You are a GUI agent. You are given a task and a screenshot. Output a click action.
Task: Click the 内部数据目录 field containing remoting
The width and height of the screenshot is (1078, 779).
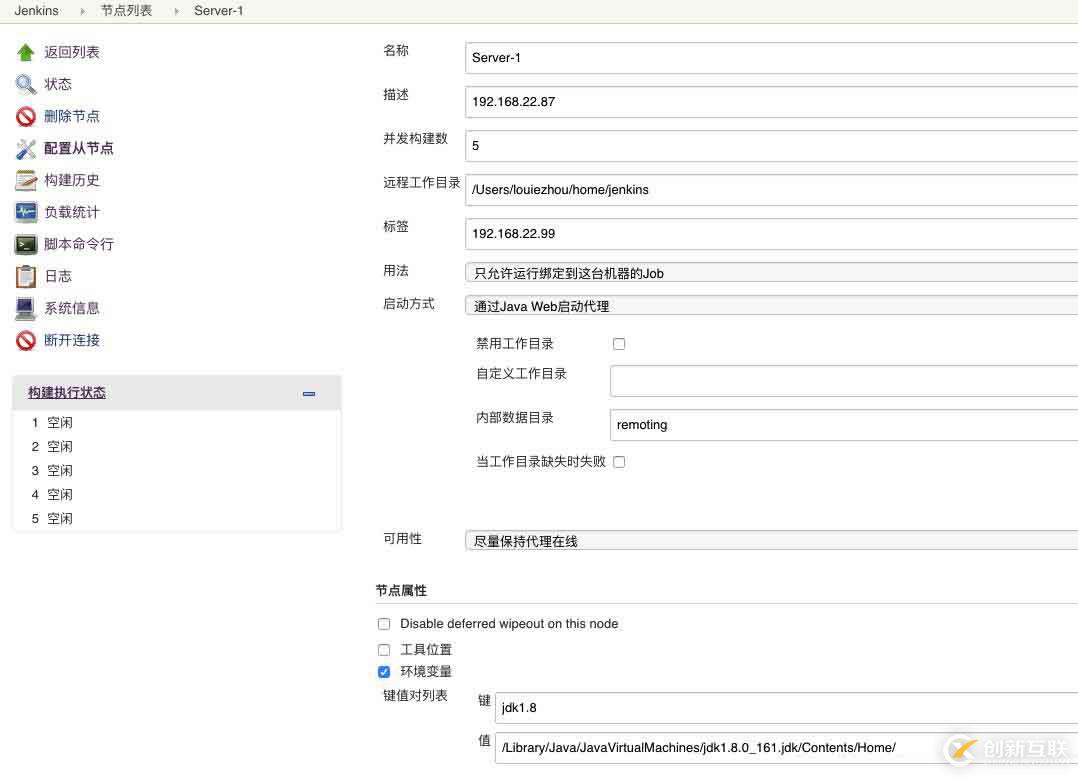[844, 425]
